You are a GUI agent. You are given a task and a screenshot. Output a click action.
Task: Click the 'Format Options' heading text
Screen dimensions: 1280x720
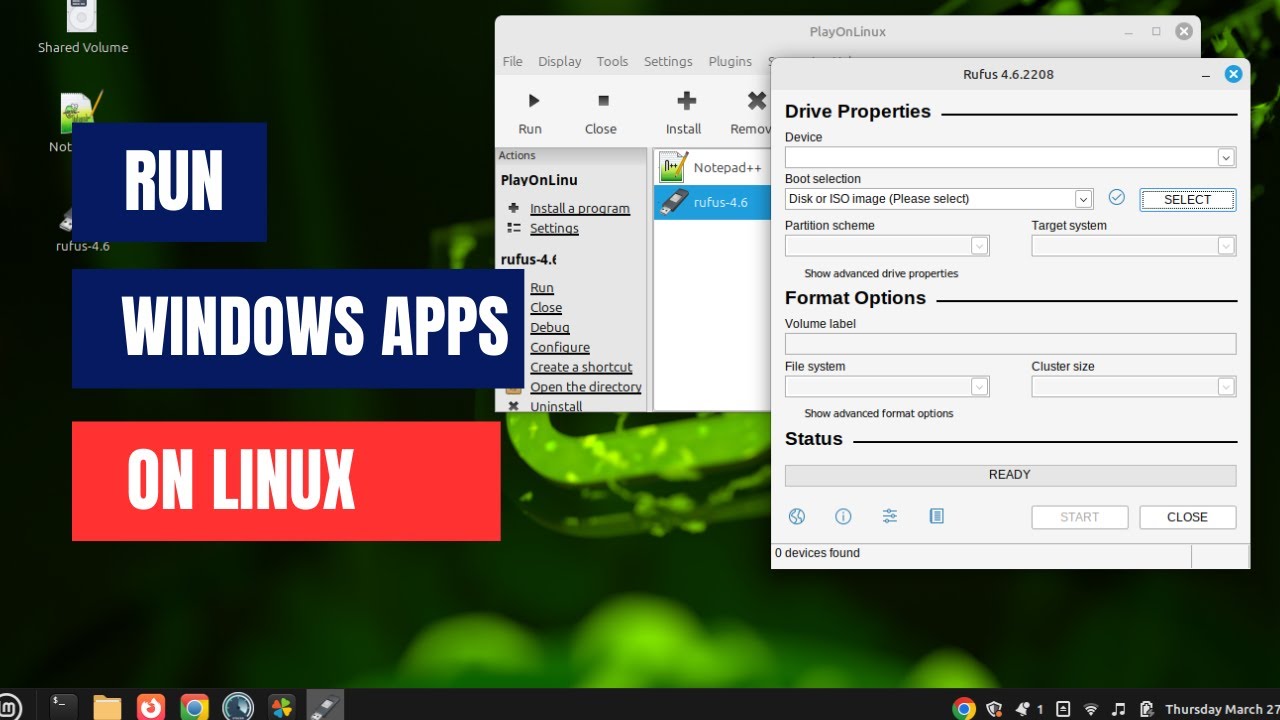pos(855,298)
